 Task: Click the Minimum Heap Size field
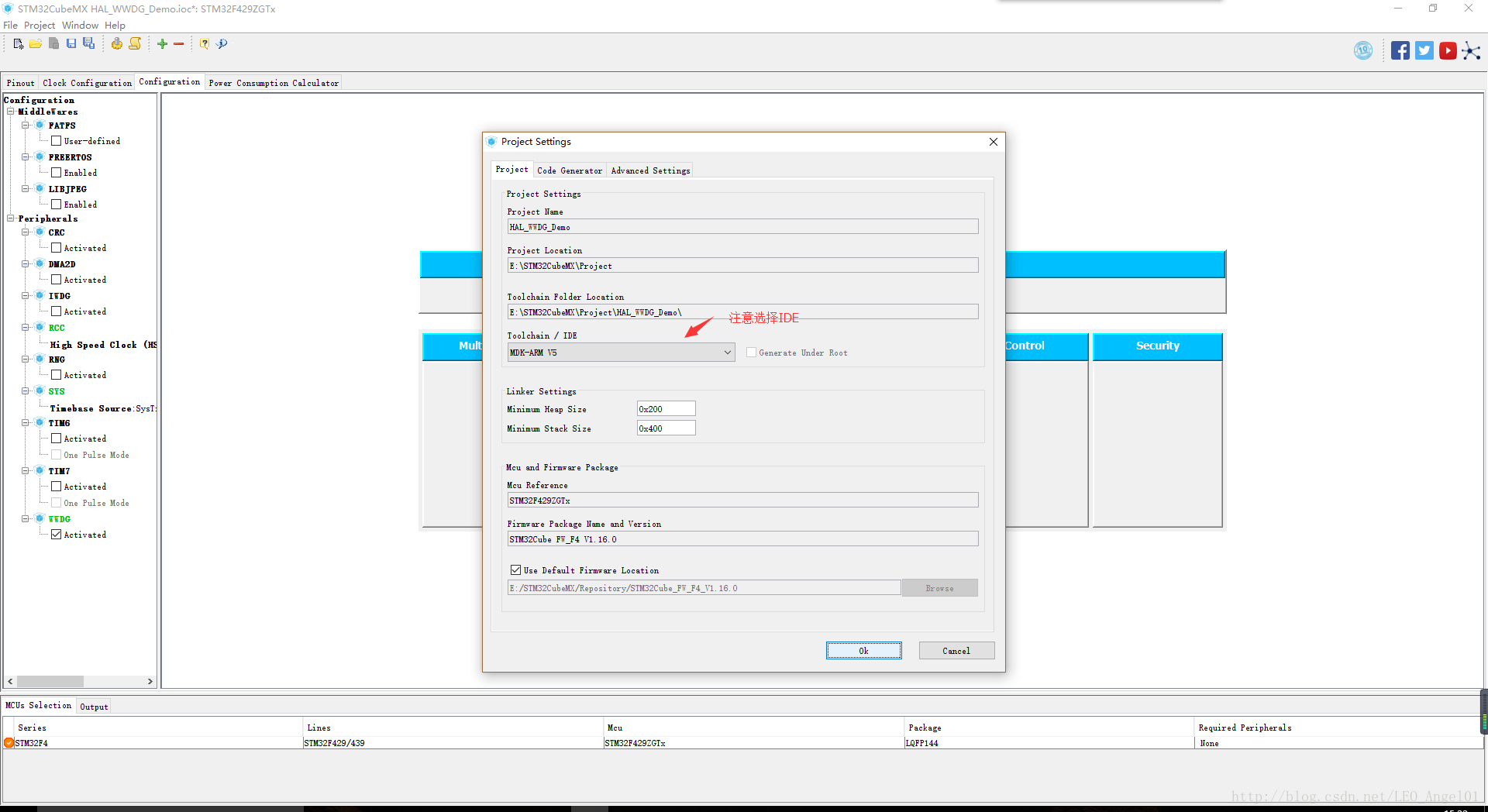click(x=666, y=409)
